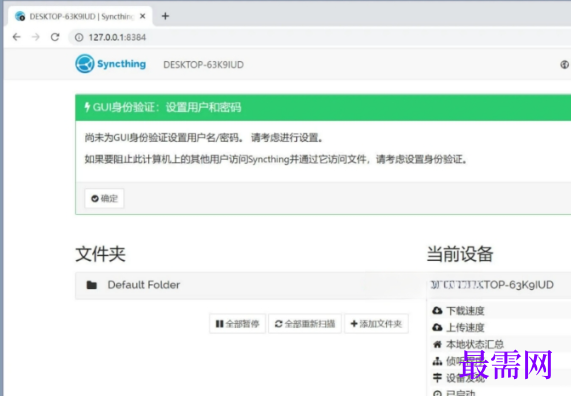571x396 pixels.
Task: Click the 下载速度 label
Action: coord(465,311)
